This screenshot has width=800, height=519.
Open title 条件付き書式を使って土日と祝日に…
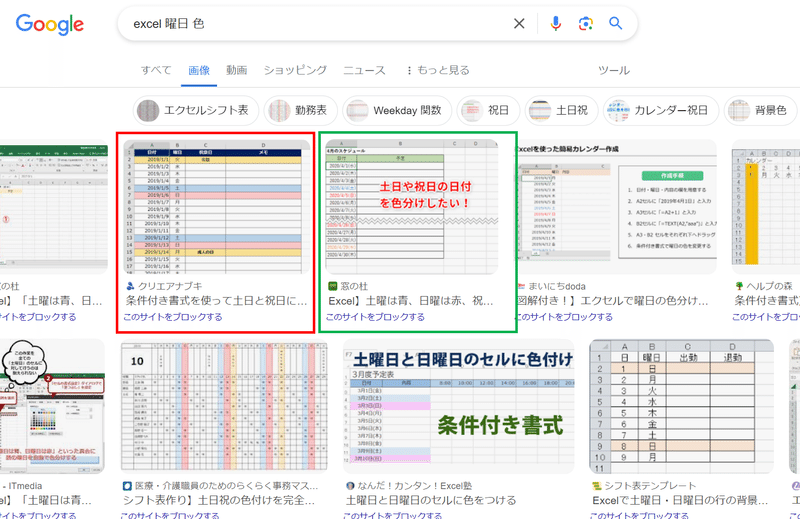pyautogui.click(x=217, y=301)
